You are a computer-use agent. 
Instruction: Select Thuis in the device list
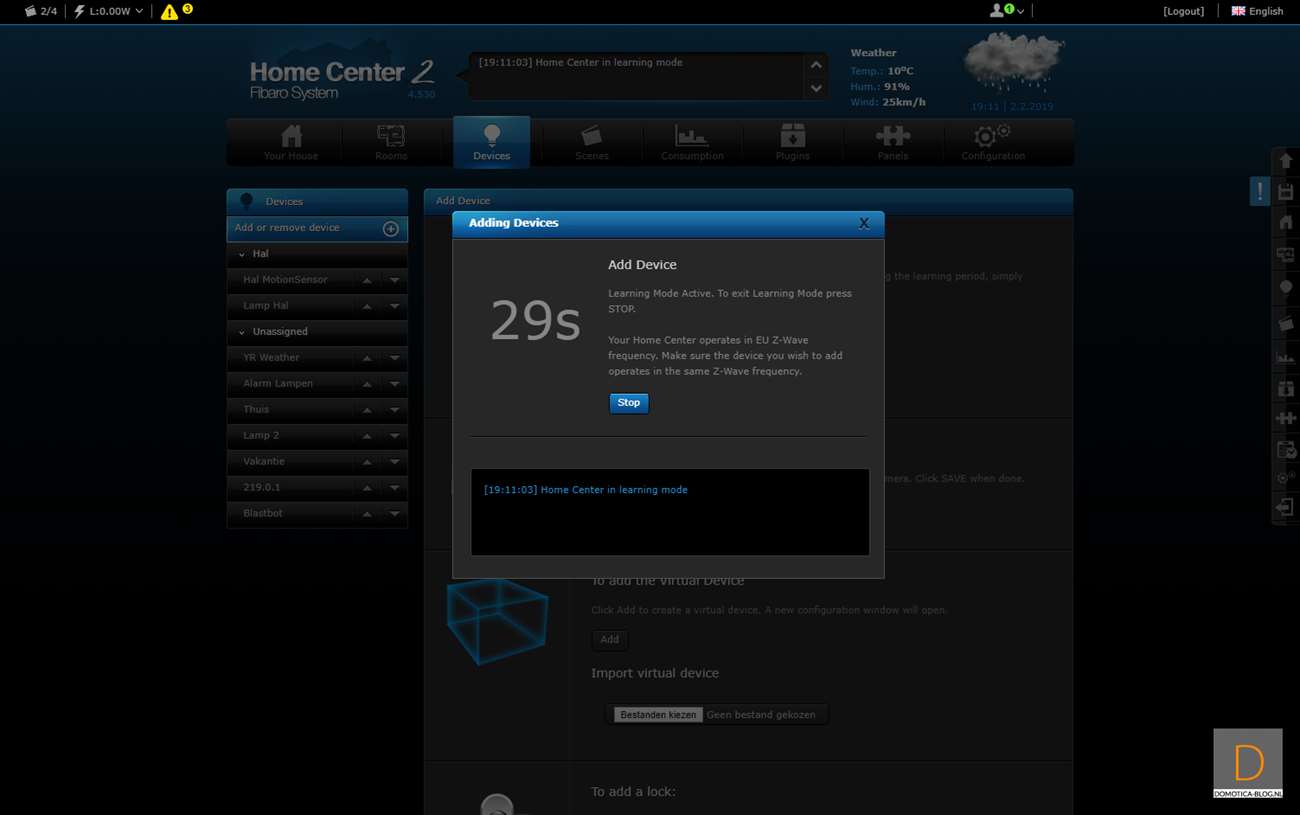[x=256, y=410]
